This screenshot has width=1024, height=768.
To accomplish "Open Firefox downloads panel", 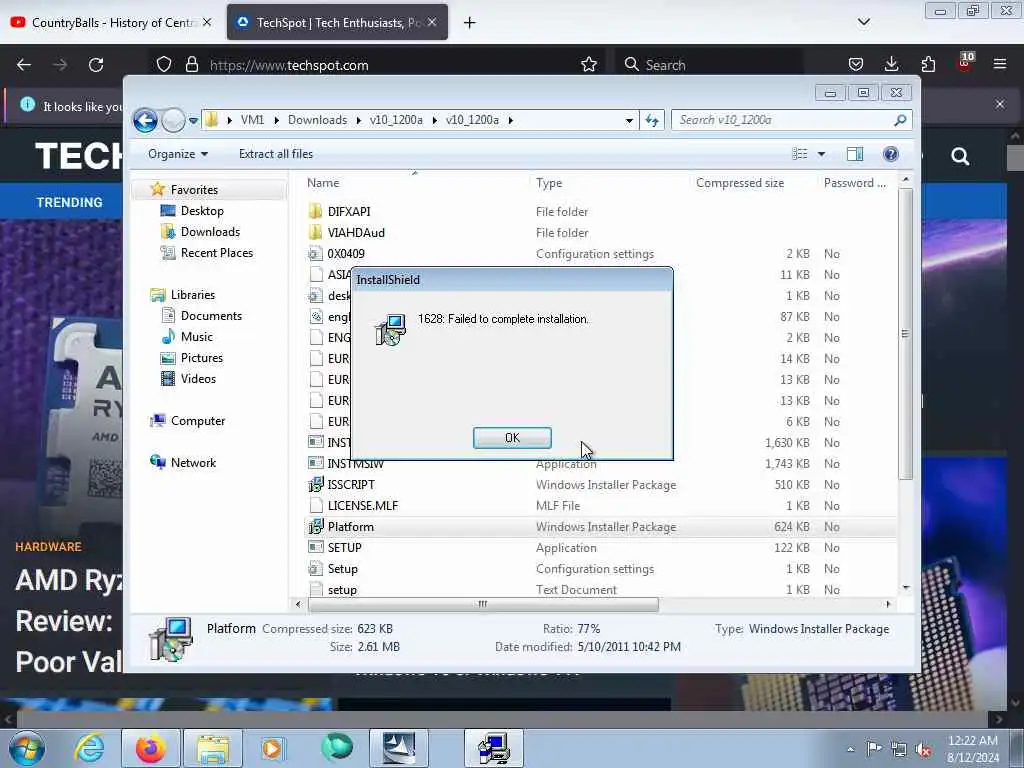I will point(891,64).
